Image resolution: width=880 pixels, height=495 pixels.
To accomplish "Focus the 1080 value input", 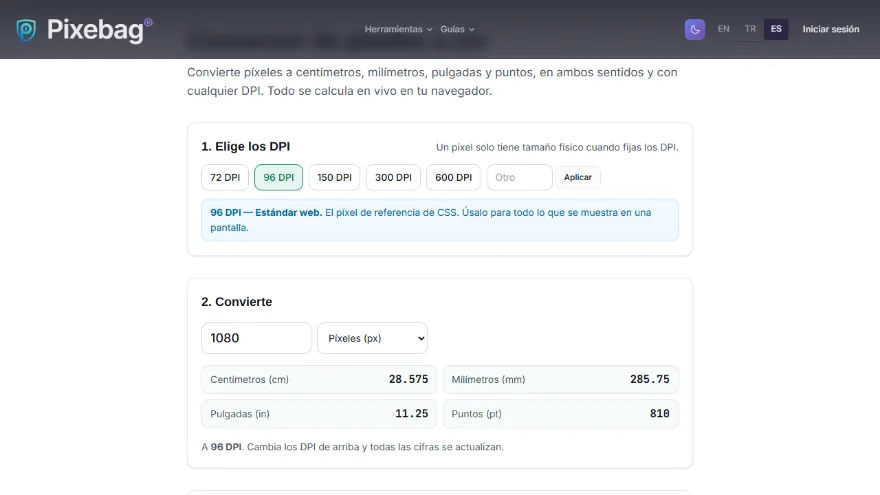I will pos(256,338).
